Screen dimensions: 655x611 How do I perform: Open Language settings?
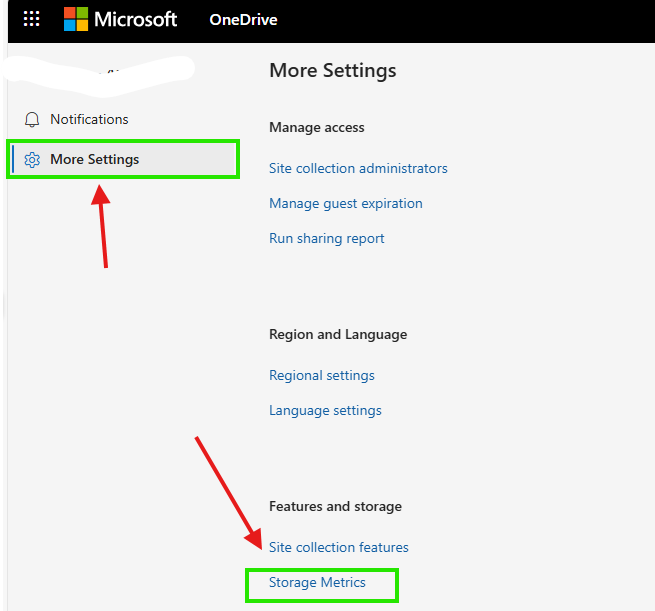click(x=325, y=411)
